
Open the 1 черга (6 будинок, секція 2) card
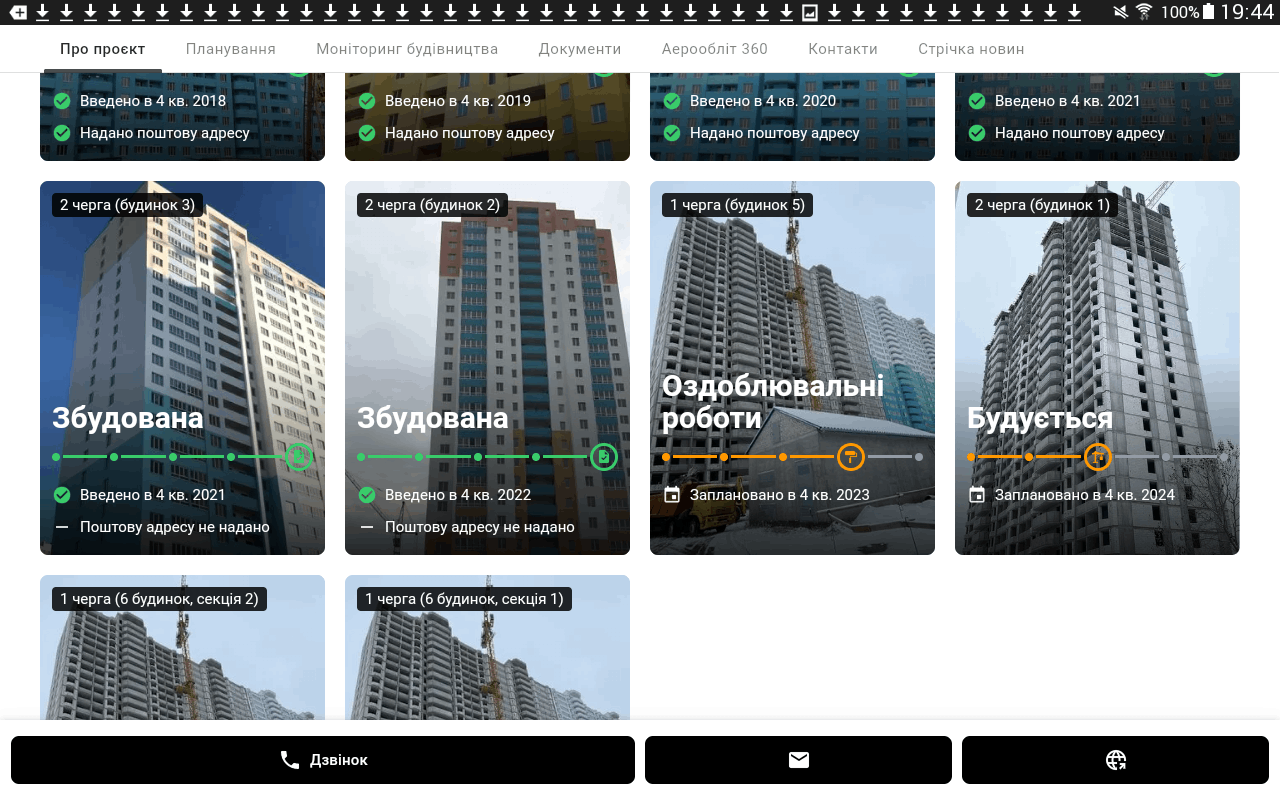click(x=182, y=660)
